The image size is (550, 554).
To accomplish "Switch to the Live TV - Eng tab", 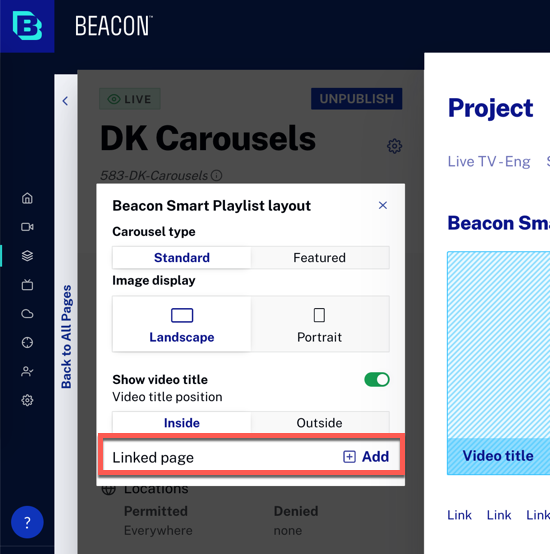I will pyautogui.click(x=489, y=161).
